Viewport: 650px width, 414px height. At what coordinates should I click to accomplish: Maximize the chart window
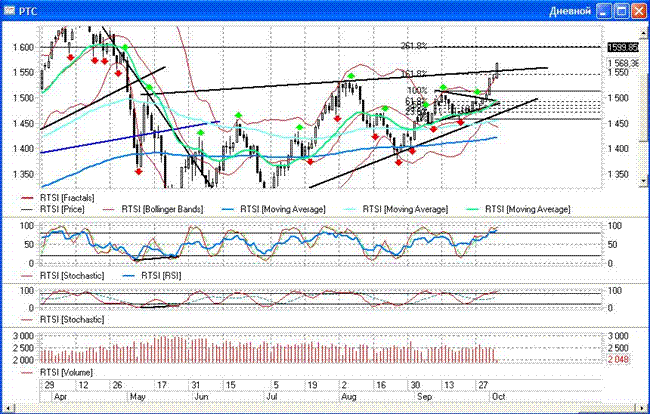click(619, 12)
